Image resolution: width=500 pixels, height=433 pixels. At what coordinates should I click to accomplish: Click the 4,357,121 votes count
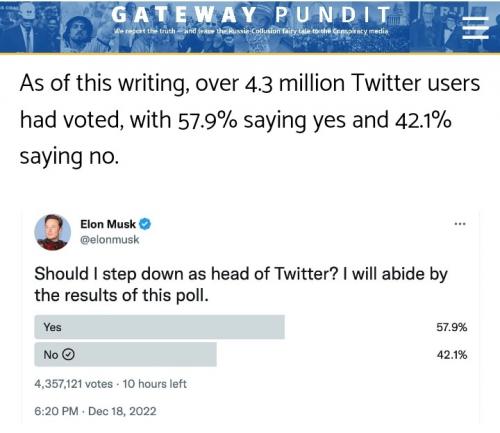(x=73, y=384)
